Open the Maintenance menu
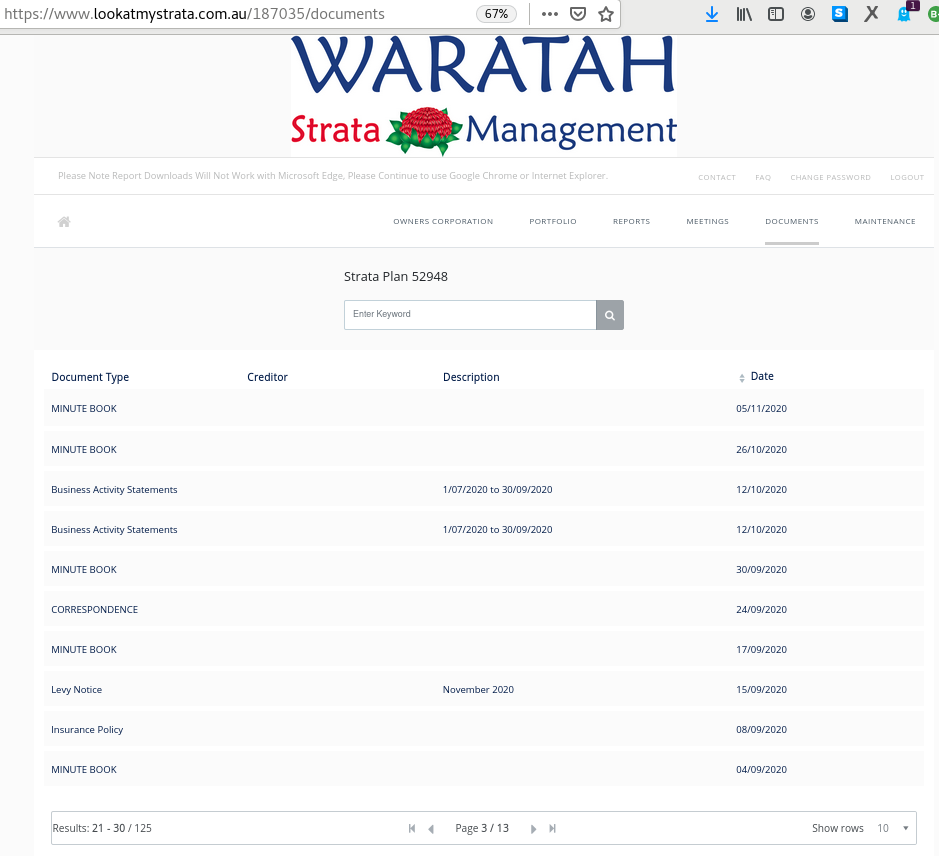The image size is (939, 856). (x=885, y=222)
